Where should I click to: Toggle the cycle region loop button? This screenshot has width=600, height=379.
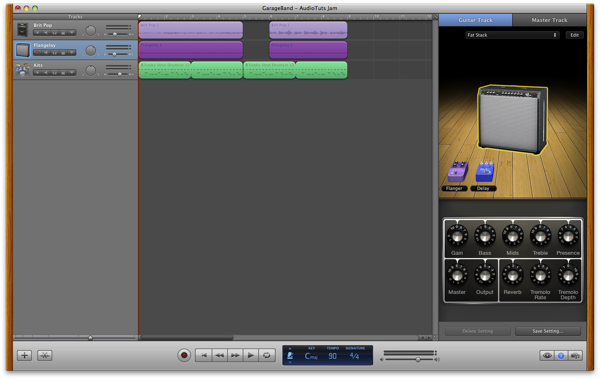(267, 355)
